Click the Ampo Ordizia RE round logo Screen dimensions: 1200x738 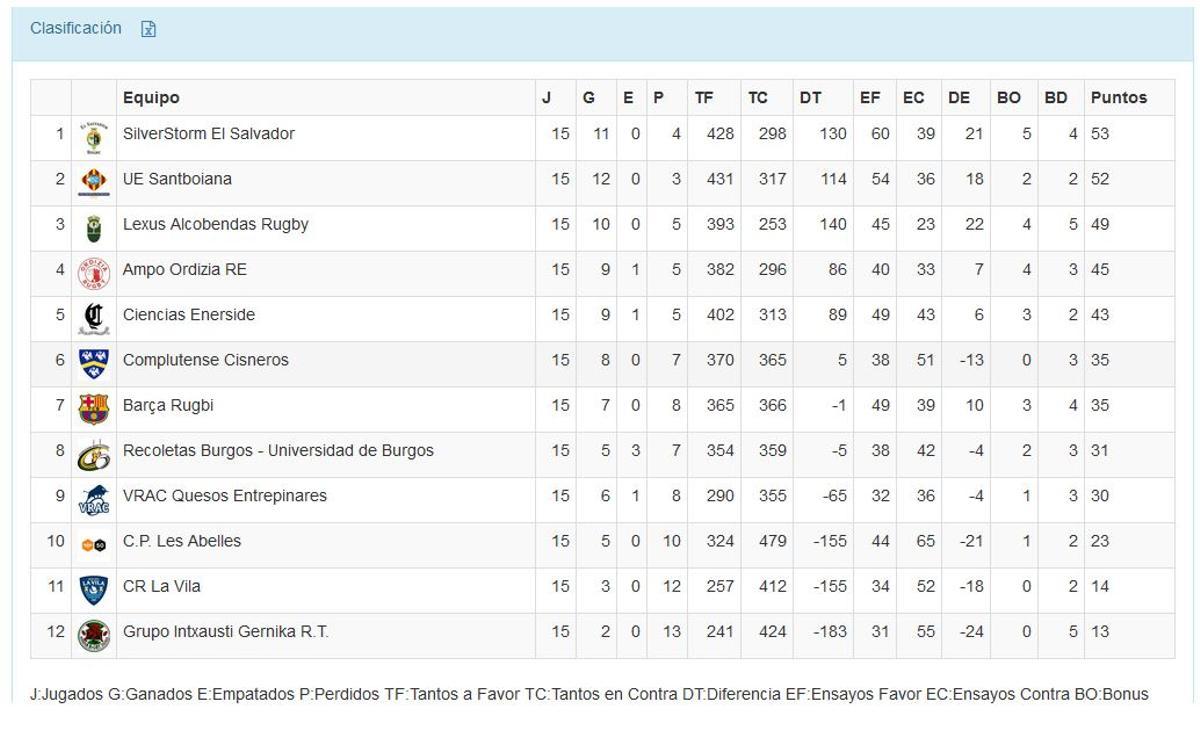click(x=94, y=273)
